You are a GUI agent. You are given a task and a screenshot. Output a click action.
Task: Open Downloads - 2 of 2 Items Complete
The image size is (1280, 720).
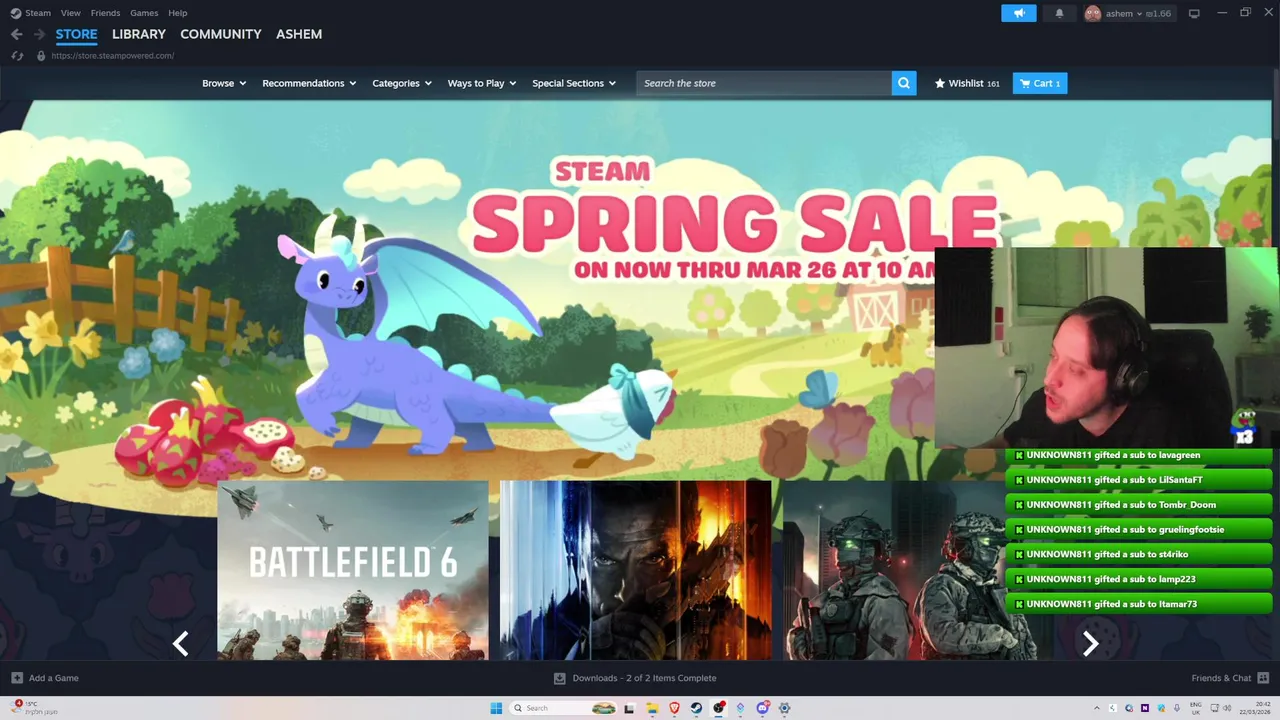pos(644,678)
